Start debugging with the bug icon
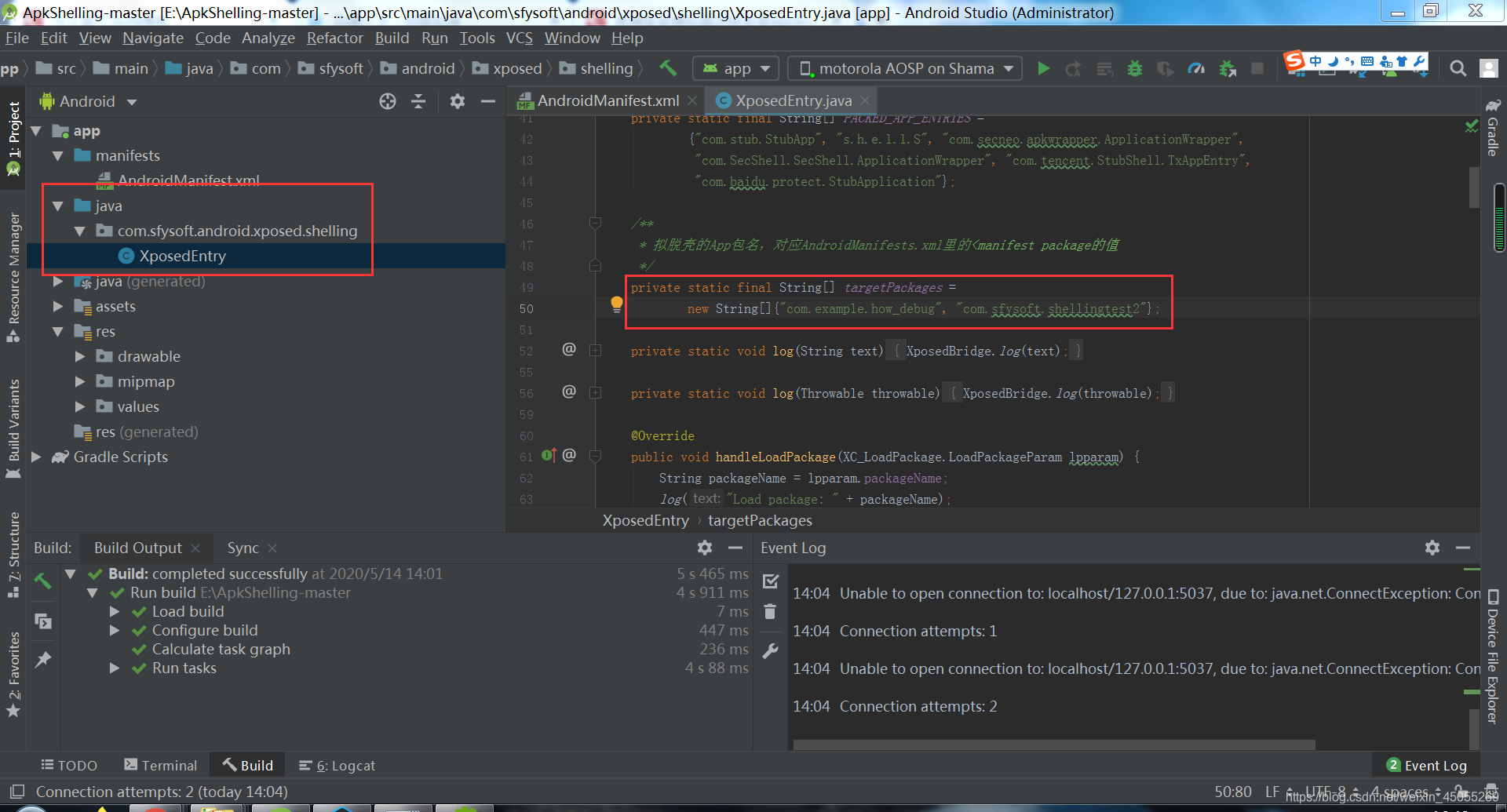Screen dimensions: 1507x812 tap(1135, 69)
